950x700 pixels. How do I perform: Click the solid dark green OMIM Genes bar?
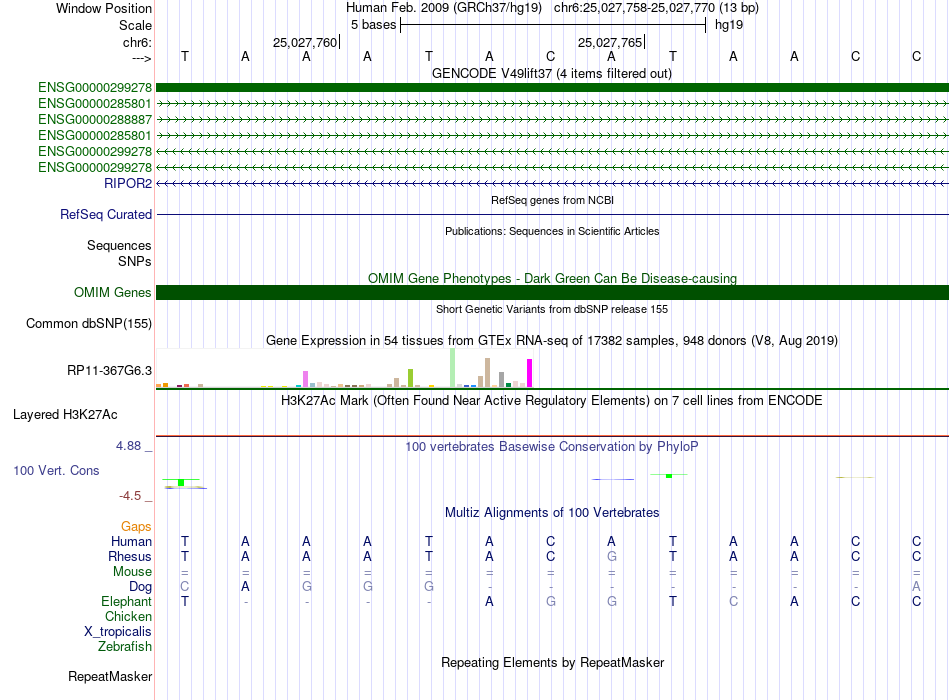552,293
